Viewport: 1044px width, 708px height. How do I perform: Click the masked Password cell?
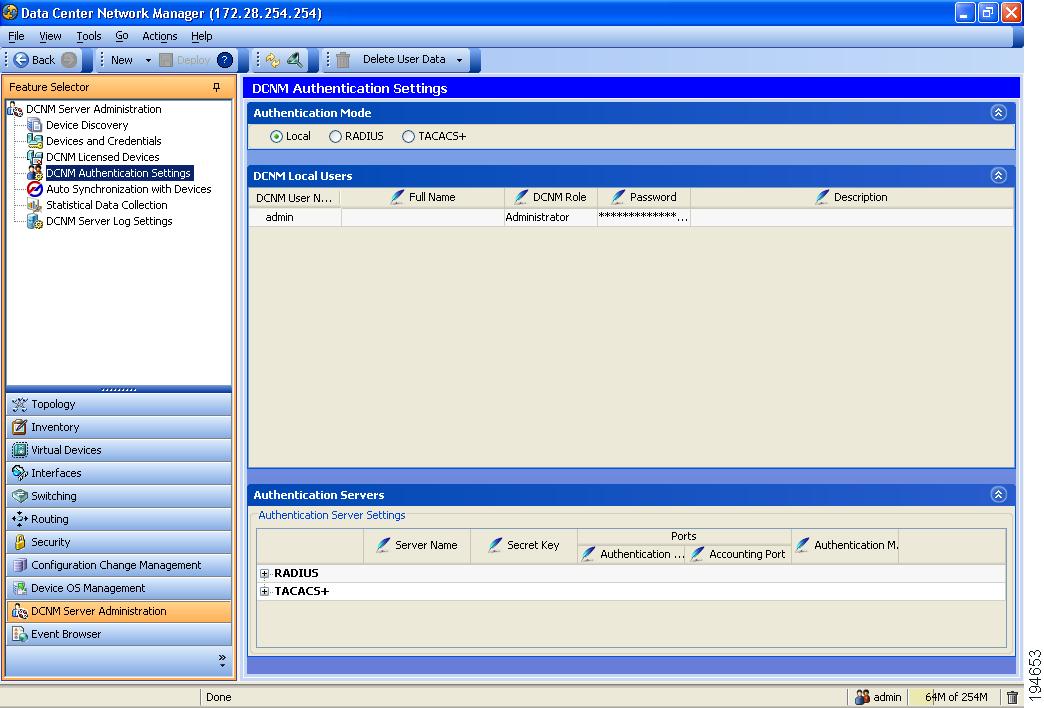tap(644, 217)
